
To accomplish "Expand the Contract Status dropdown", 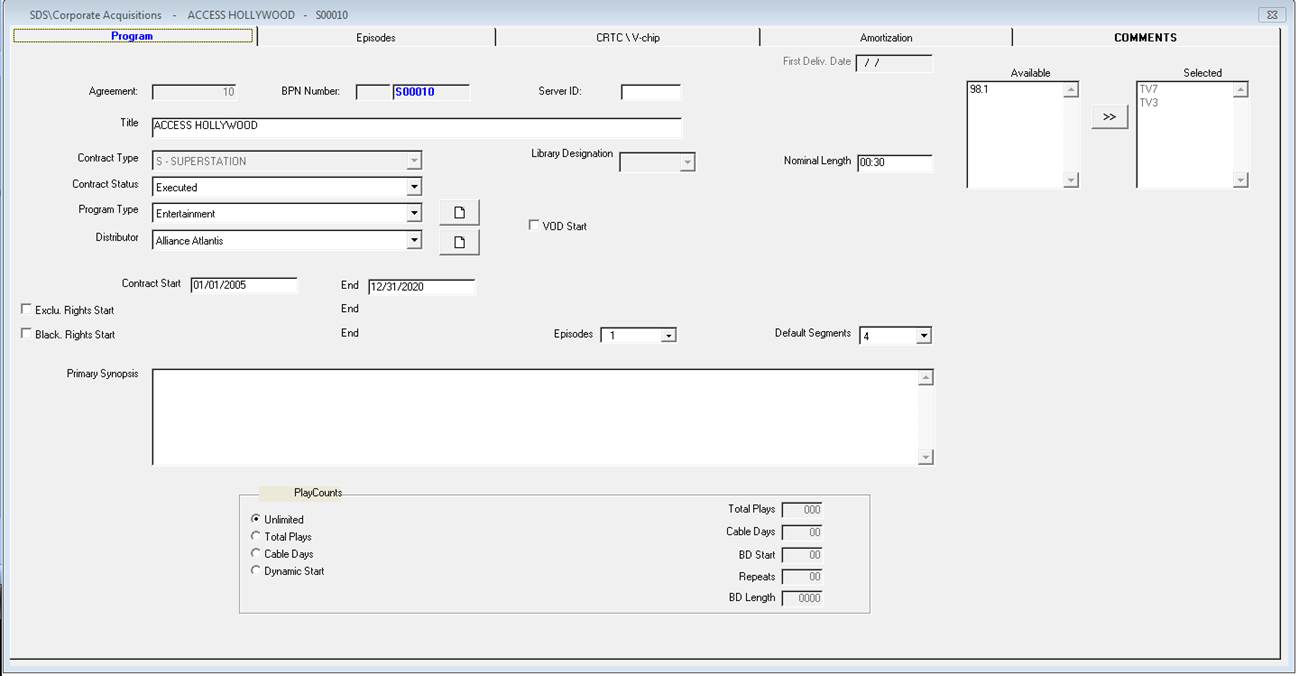I will 413,187.
